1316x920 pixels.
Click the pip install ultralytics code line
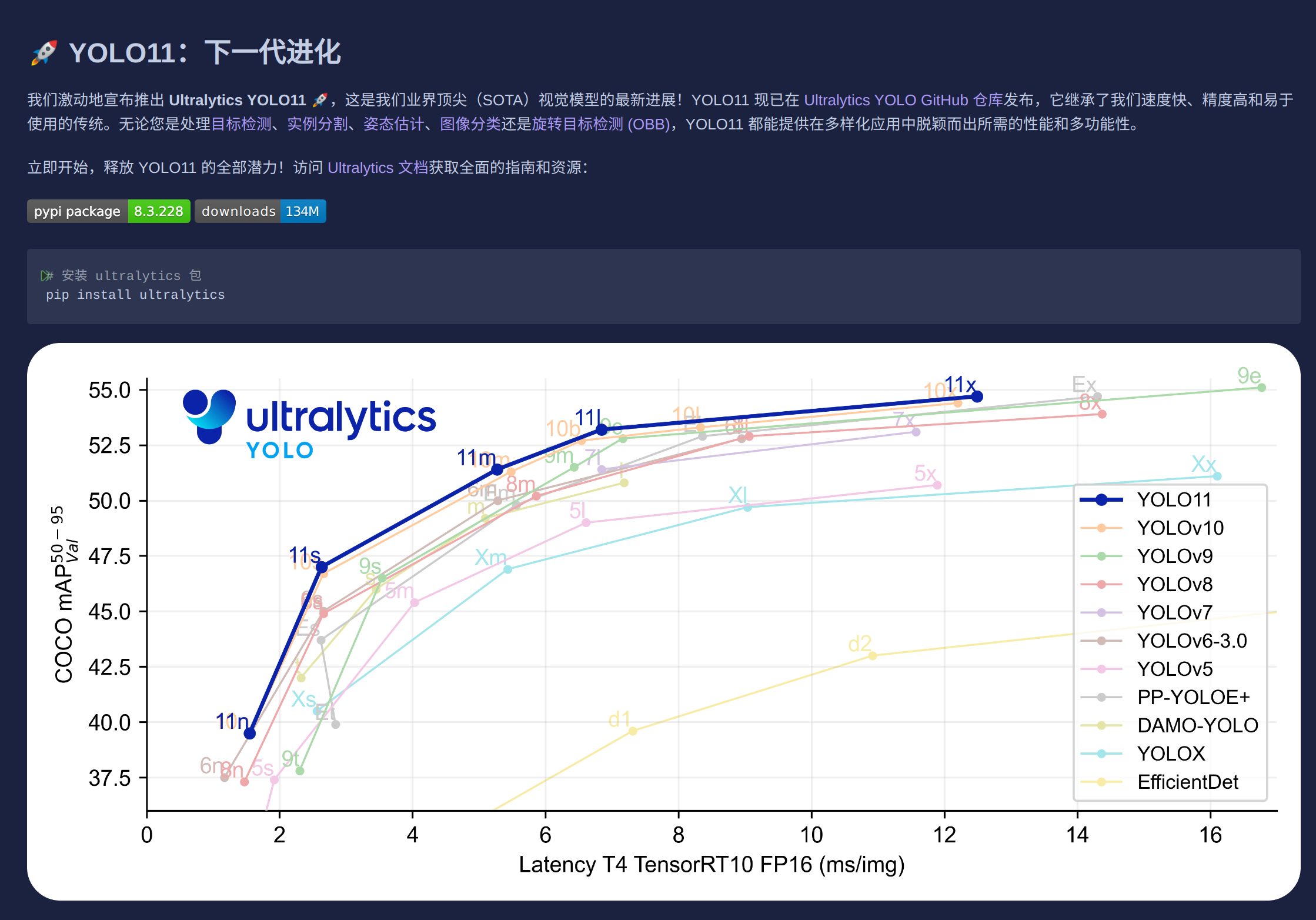pos(135,295)
